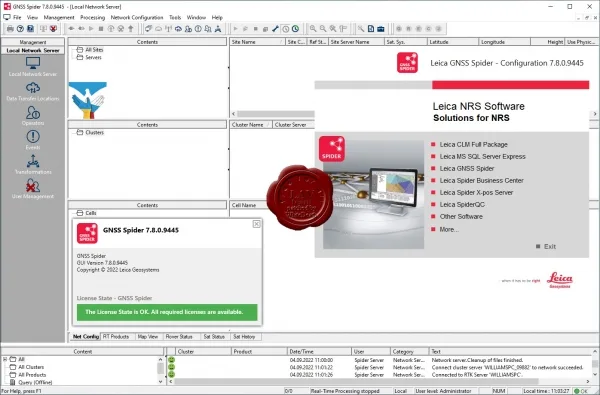The height and width of the screenshot is (395, 600).
Task: Click the round Help question-mark toolbar icon
Action: [20, 29]
